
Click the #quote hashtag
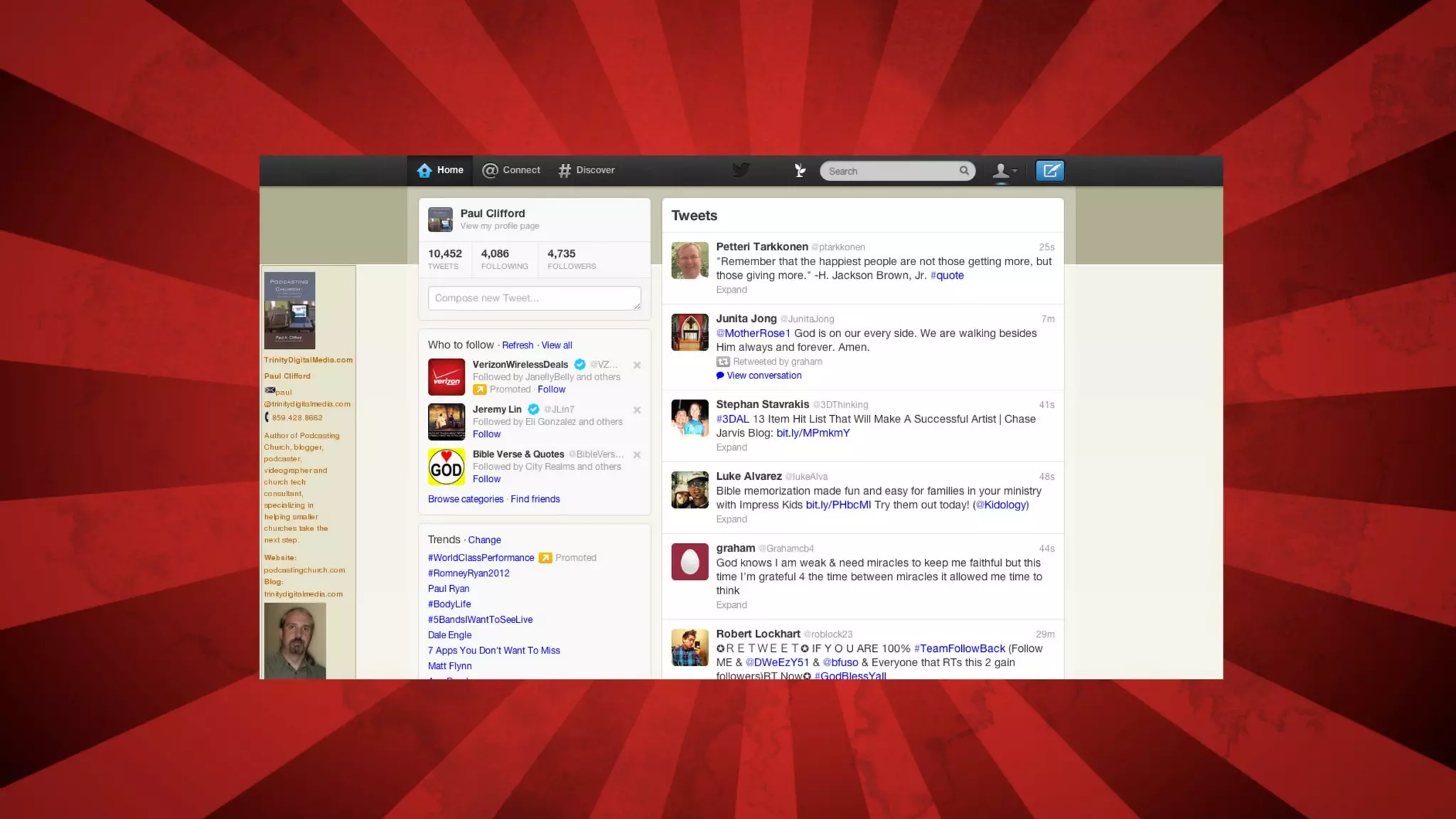click(947, 276)
